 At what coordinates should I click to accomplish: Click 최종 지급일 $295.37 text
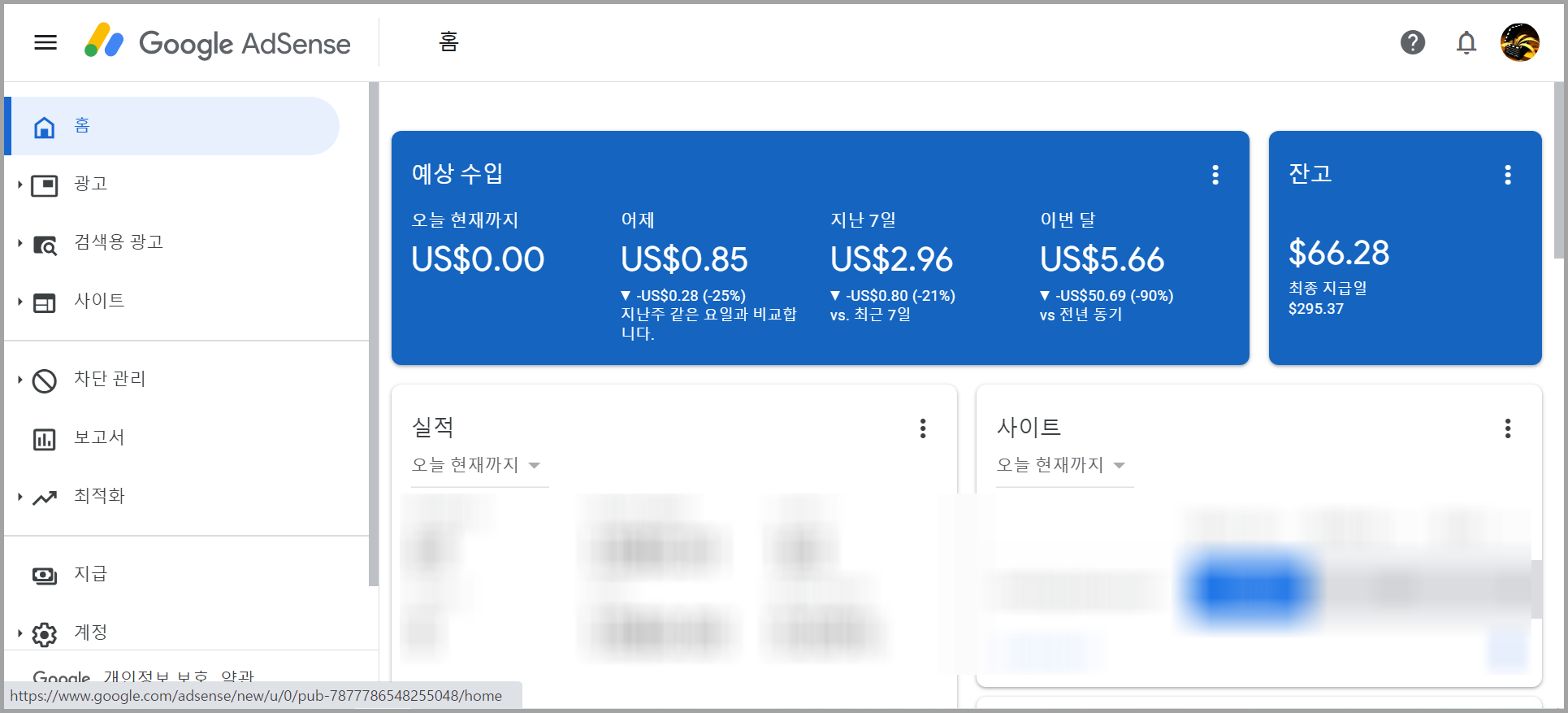[x=1328, y=298]
